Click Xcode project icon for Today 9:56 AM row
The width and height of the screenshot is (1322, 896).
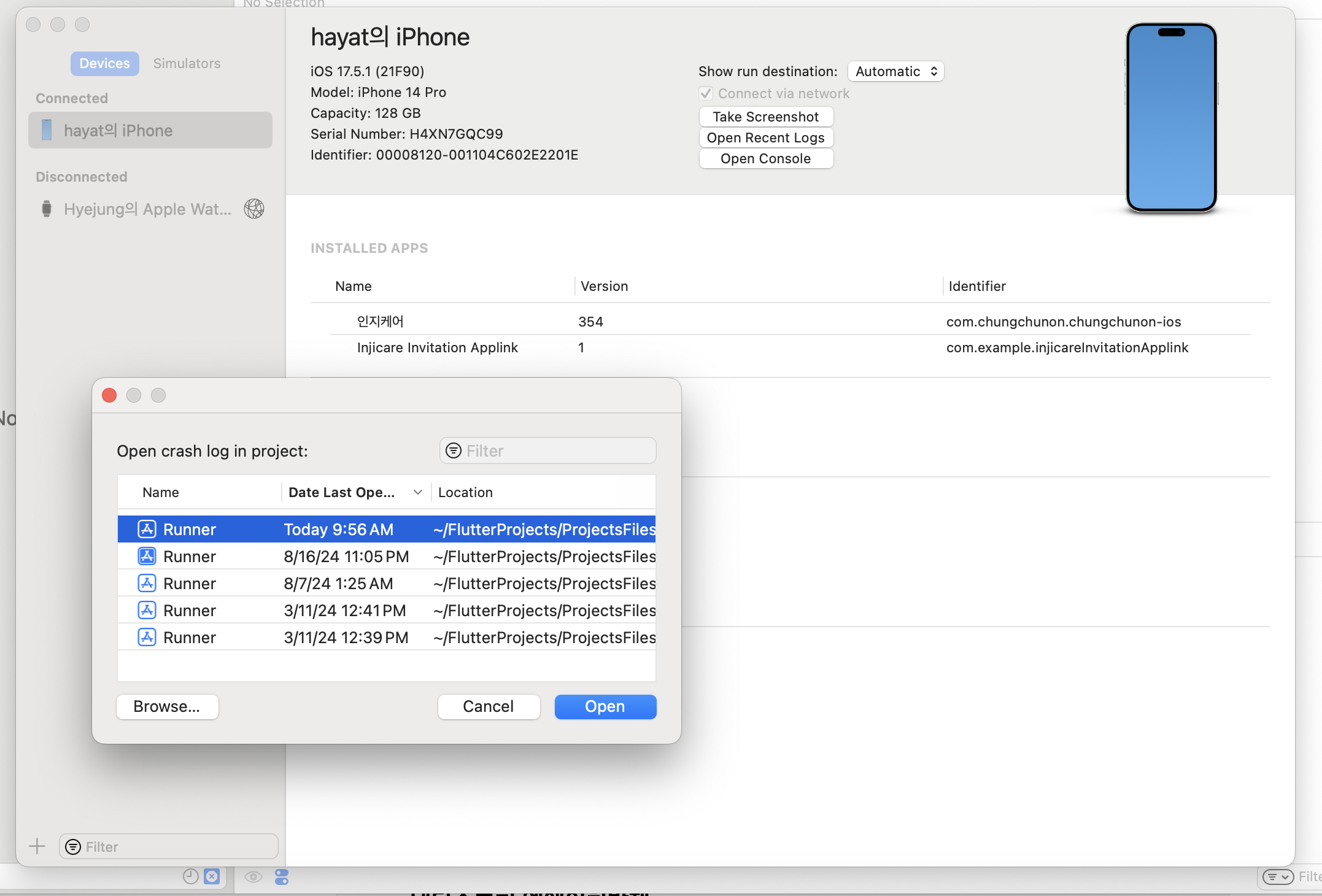coord(147,529)
